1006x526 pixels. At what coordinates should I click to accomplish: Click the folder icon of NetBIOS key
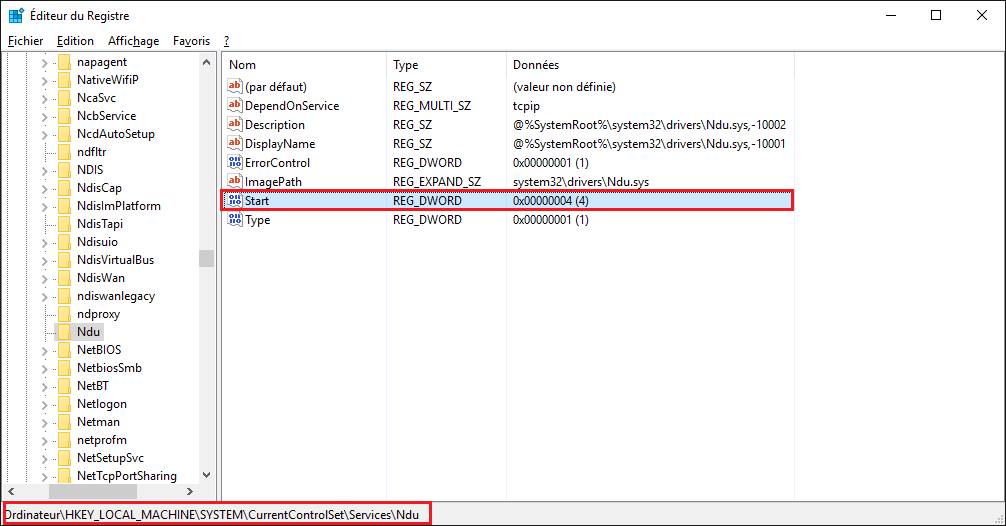64,350
